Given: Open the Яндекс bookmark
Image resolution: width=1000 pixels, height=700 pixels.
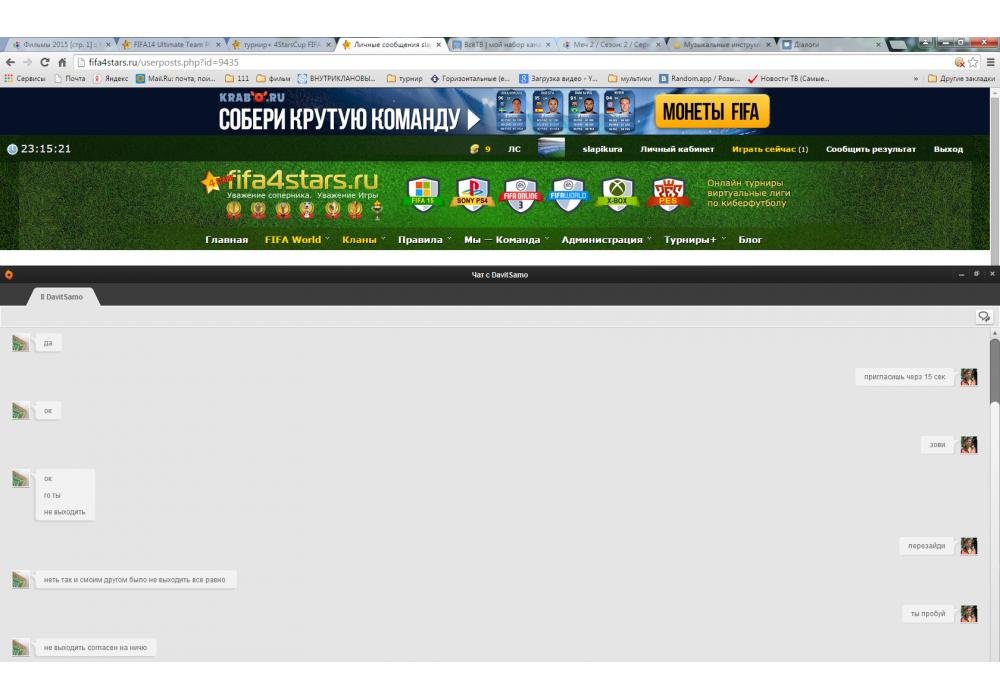Looking at the screenshot, I should pos(111,78).
